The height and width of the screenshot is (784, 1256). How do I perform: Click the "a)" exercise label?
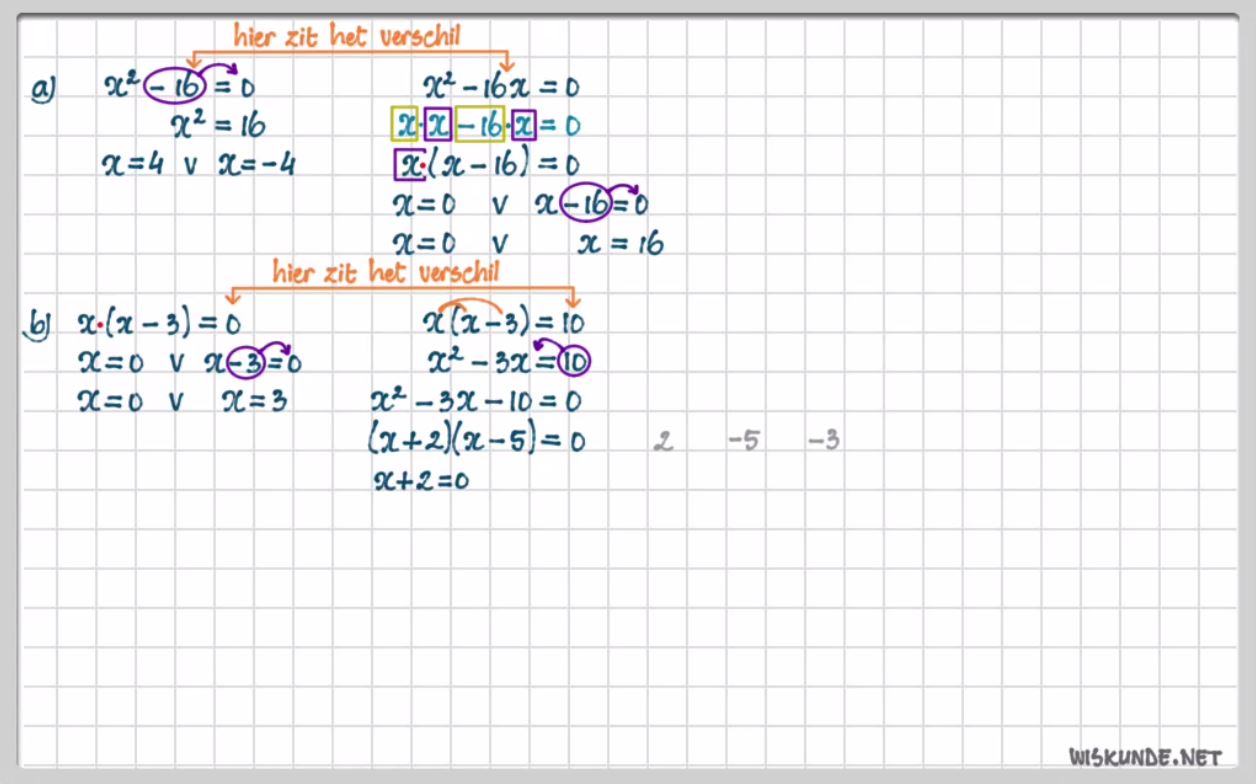pos(43,90)
